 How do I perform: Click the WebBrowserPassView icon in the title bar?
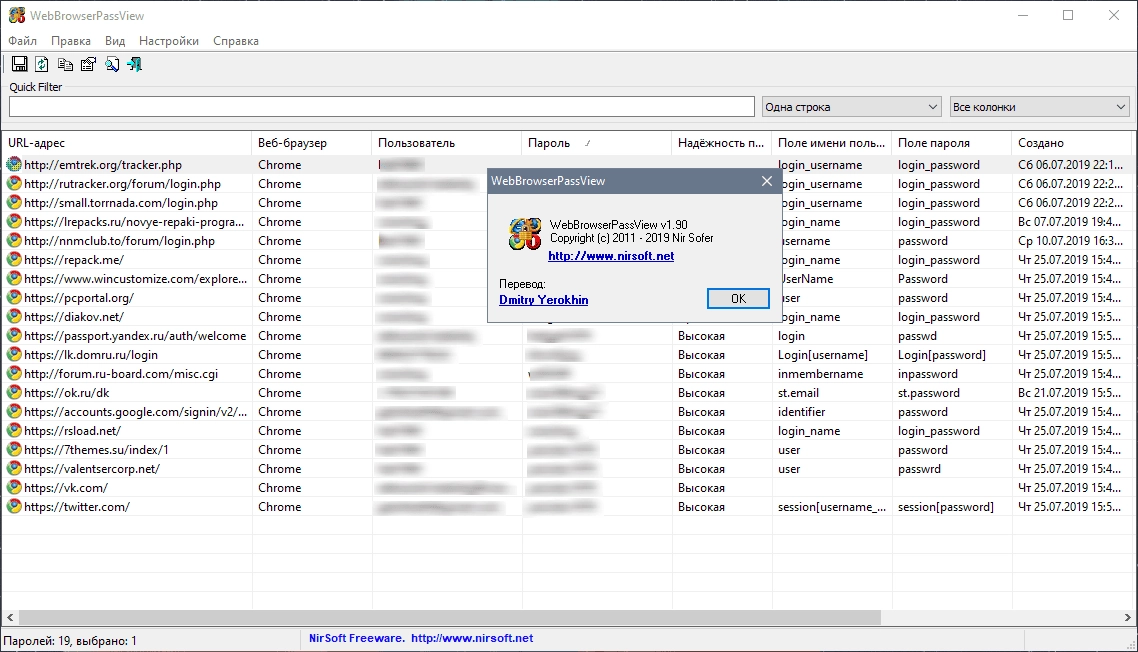17,15
